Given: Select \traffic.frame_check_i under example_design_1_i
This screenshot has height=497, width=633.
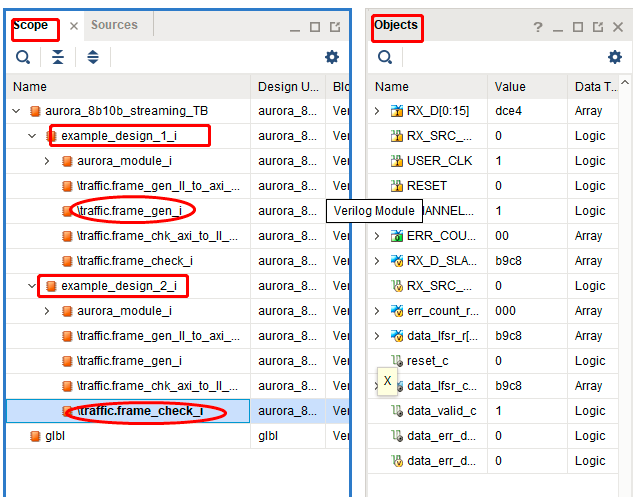Looking at the screenshot, I should pos(135,261).
